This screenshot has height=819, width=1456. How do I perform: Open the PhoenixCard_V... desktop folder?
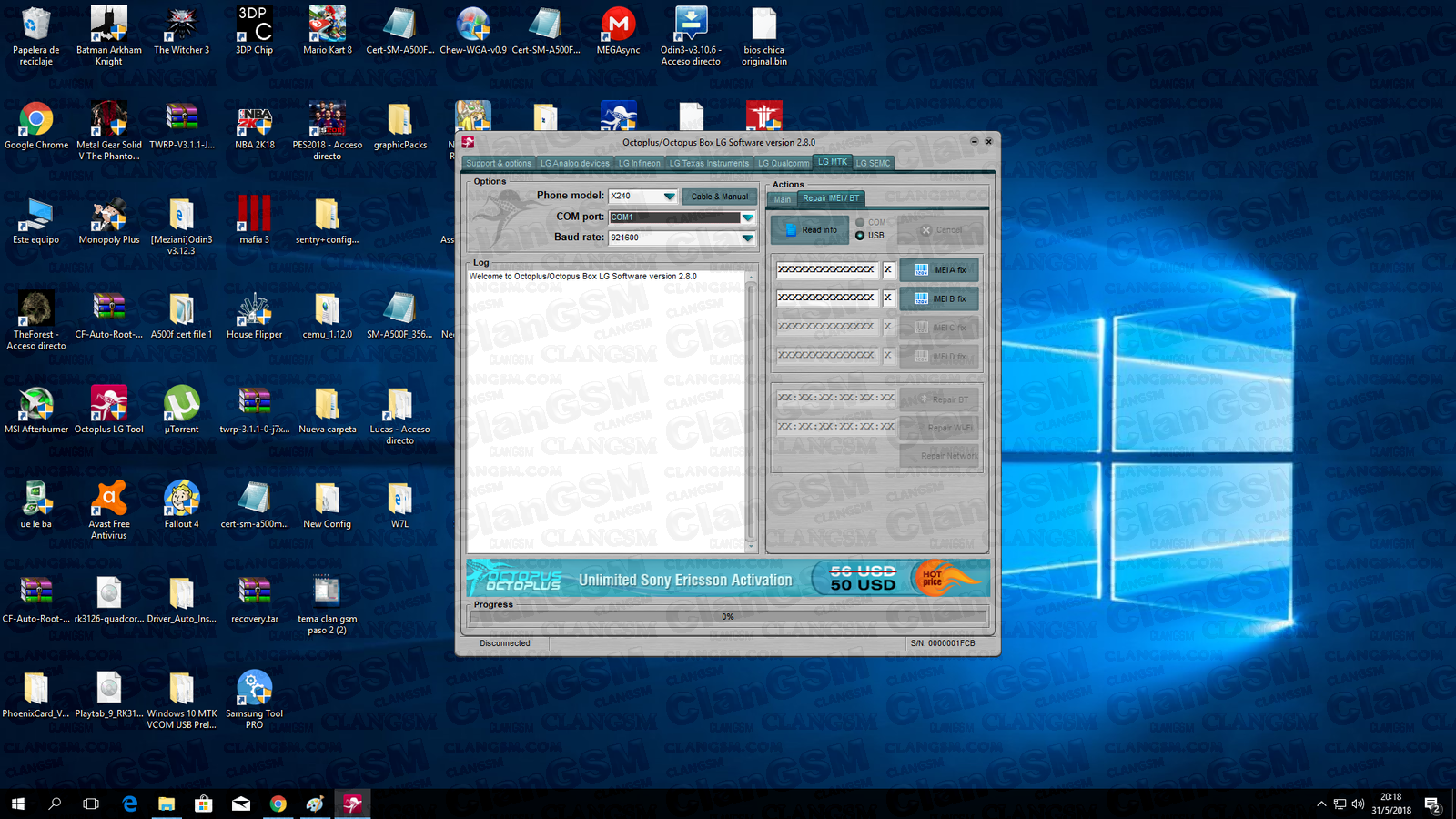pos(36,694)
